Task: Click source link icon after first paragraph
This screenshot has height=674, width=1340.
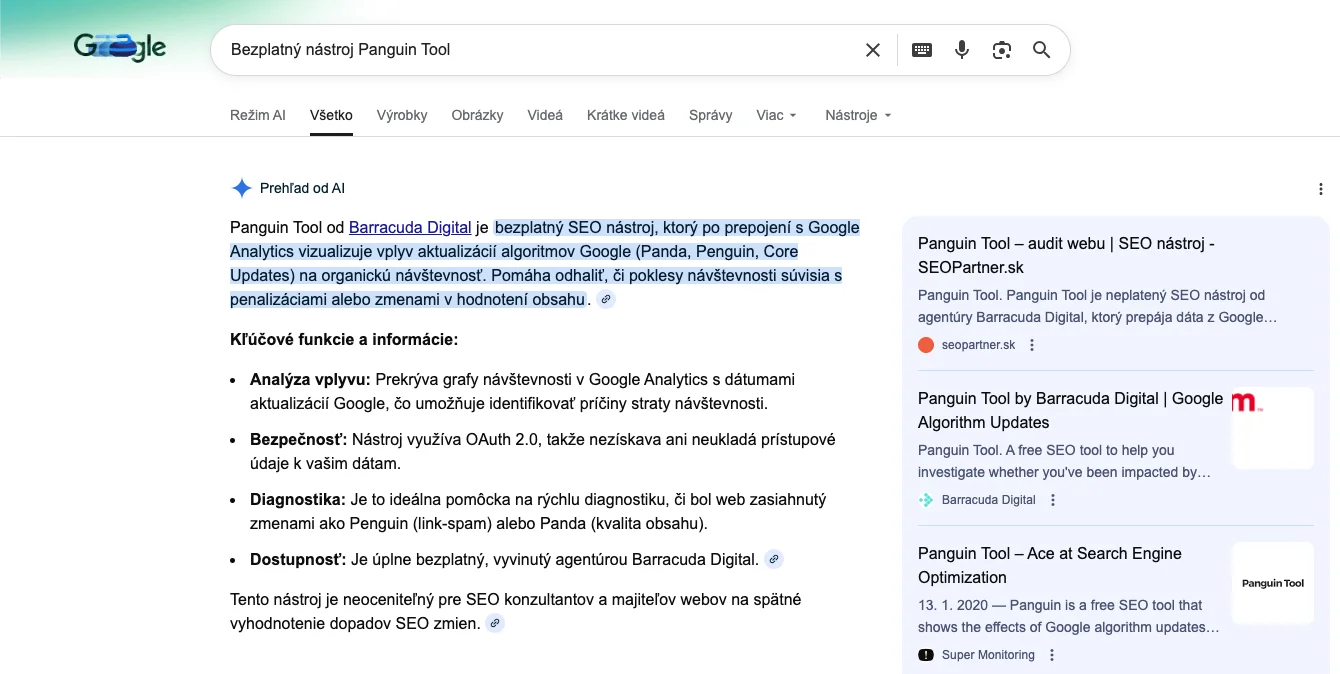Action: pos(606,300)
